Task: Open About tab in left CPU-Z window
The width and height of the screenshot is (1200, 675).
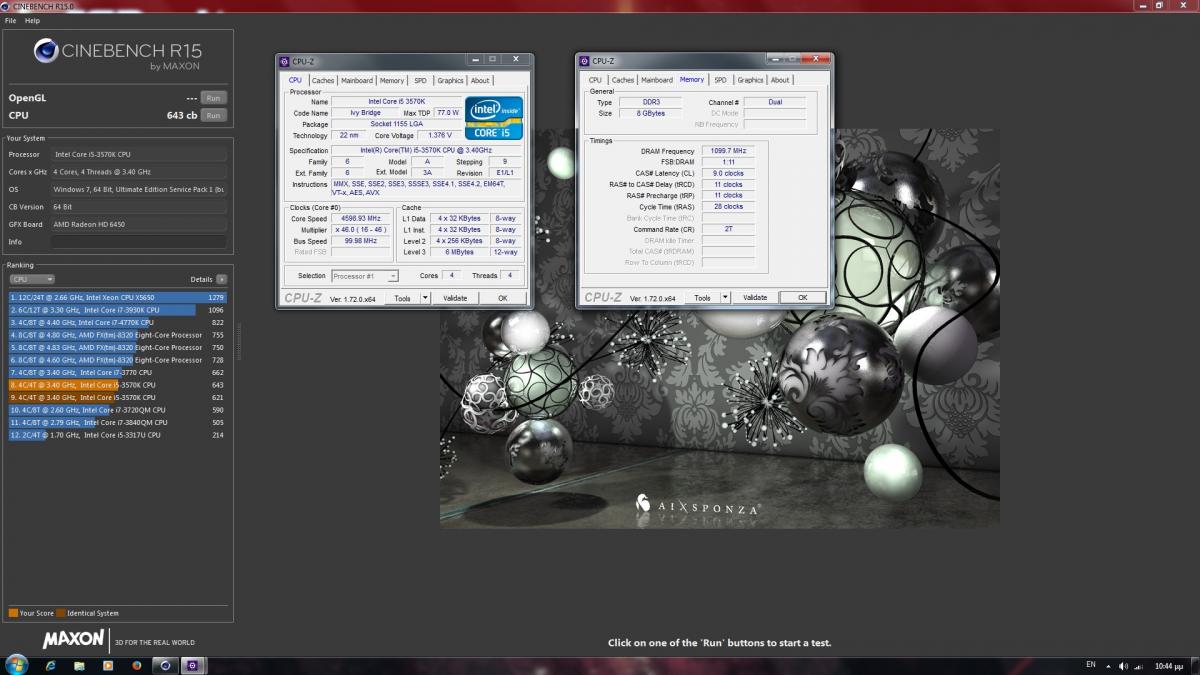Action: (x=480, y=80)
